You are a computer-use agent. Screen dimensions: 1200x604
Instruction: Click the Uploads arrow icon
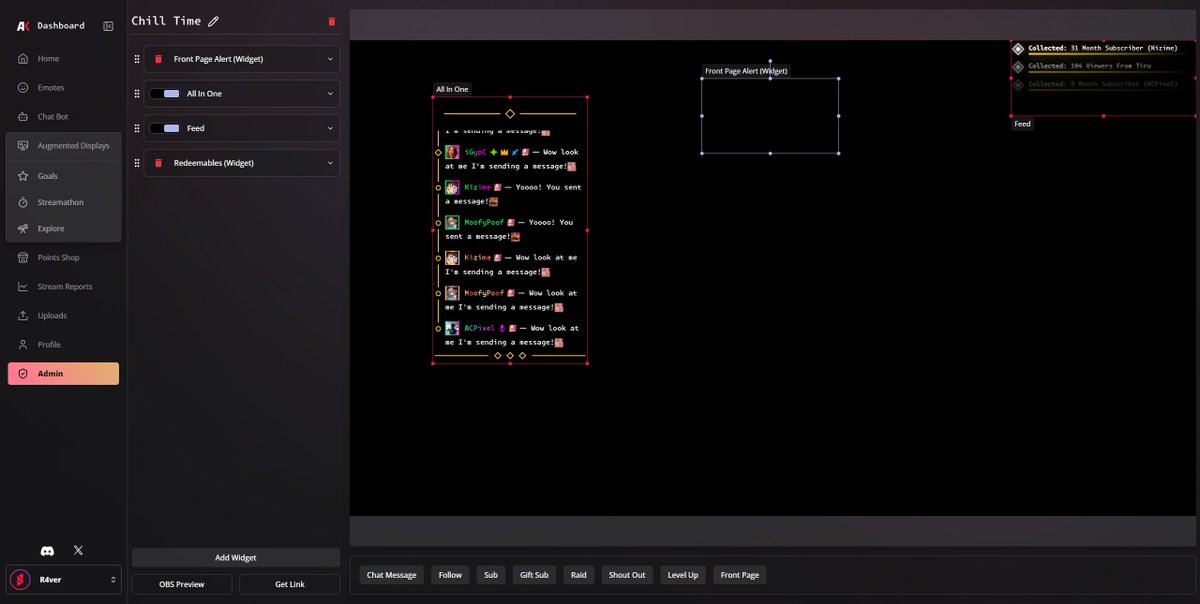pyautogui.click(x=23, y=316)
